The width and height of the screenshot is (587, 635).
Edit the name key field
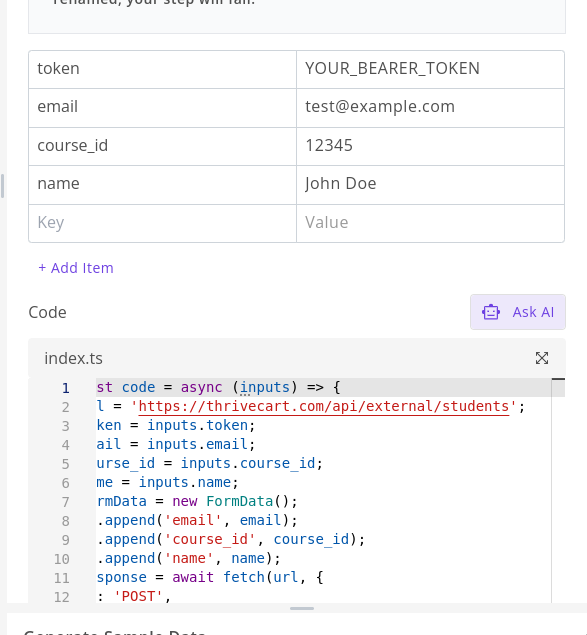tap(162, 185)
